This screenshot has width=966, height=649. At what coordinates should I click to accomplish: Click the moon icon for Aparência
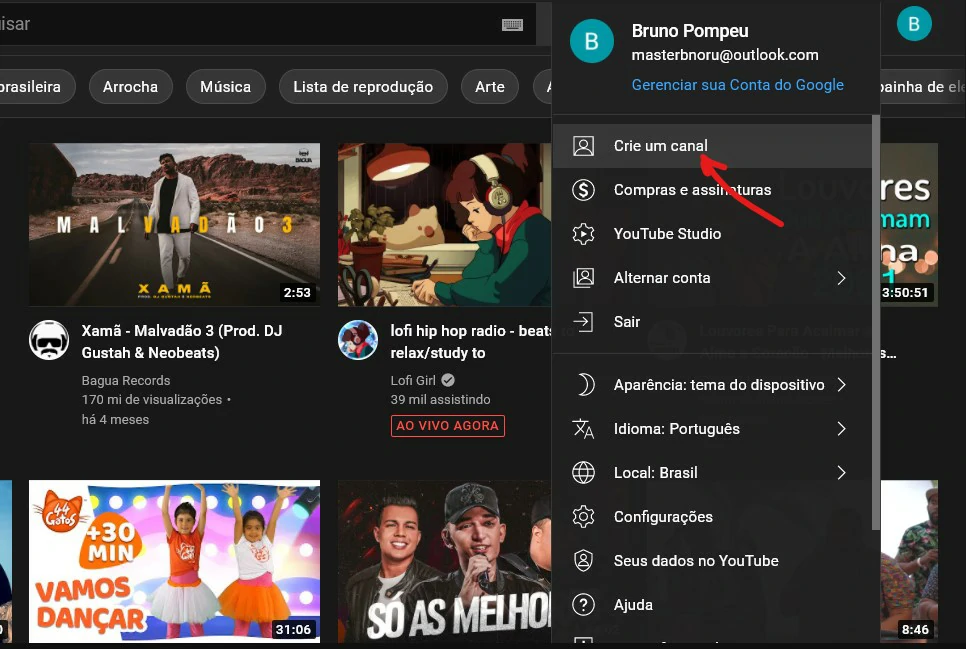click(x=585, y=385)
